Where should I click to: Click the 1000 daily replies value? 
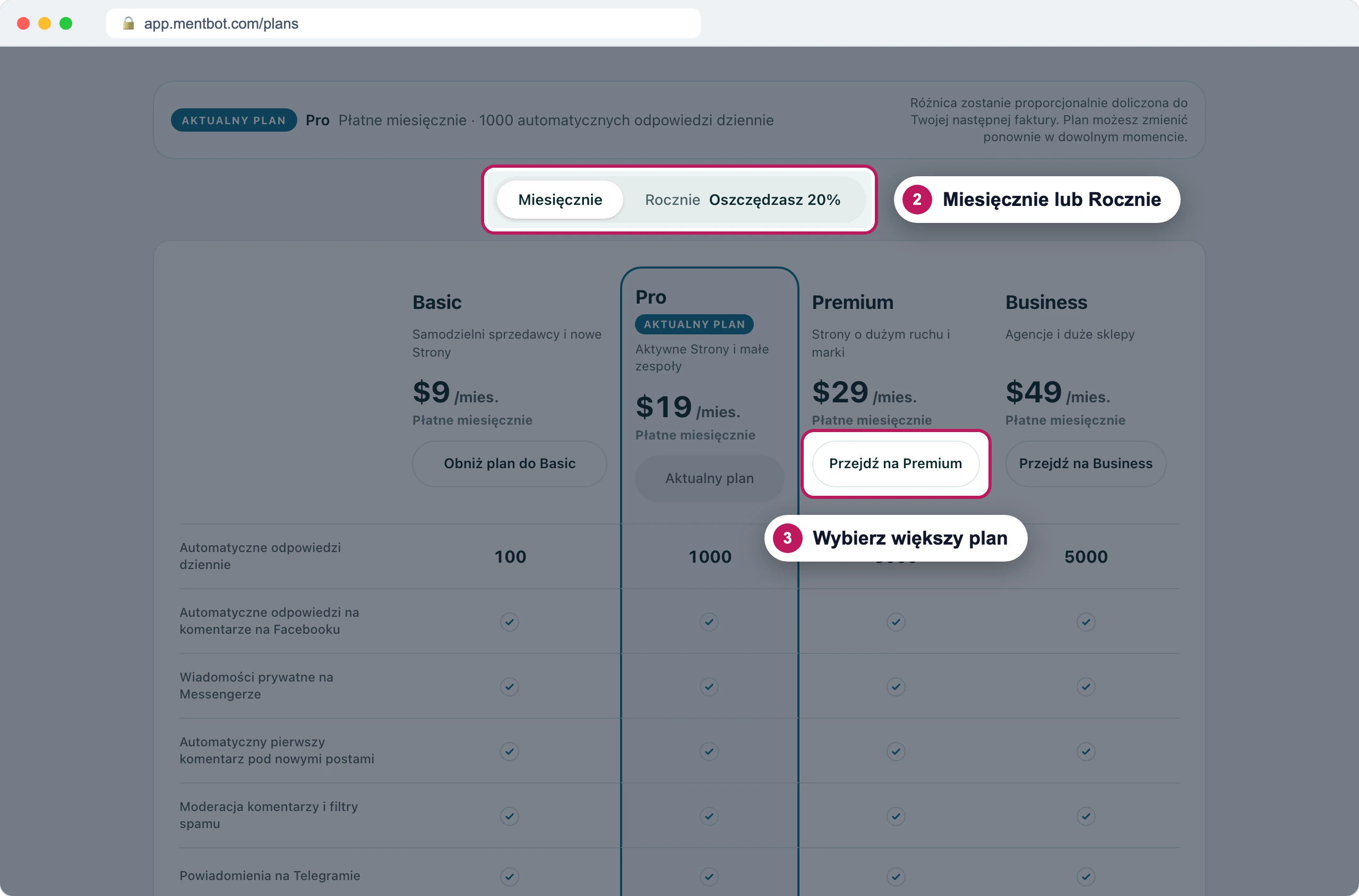point(710,557)
